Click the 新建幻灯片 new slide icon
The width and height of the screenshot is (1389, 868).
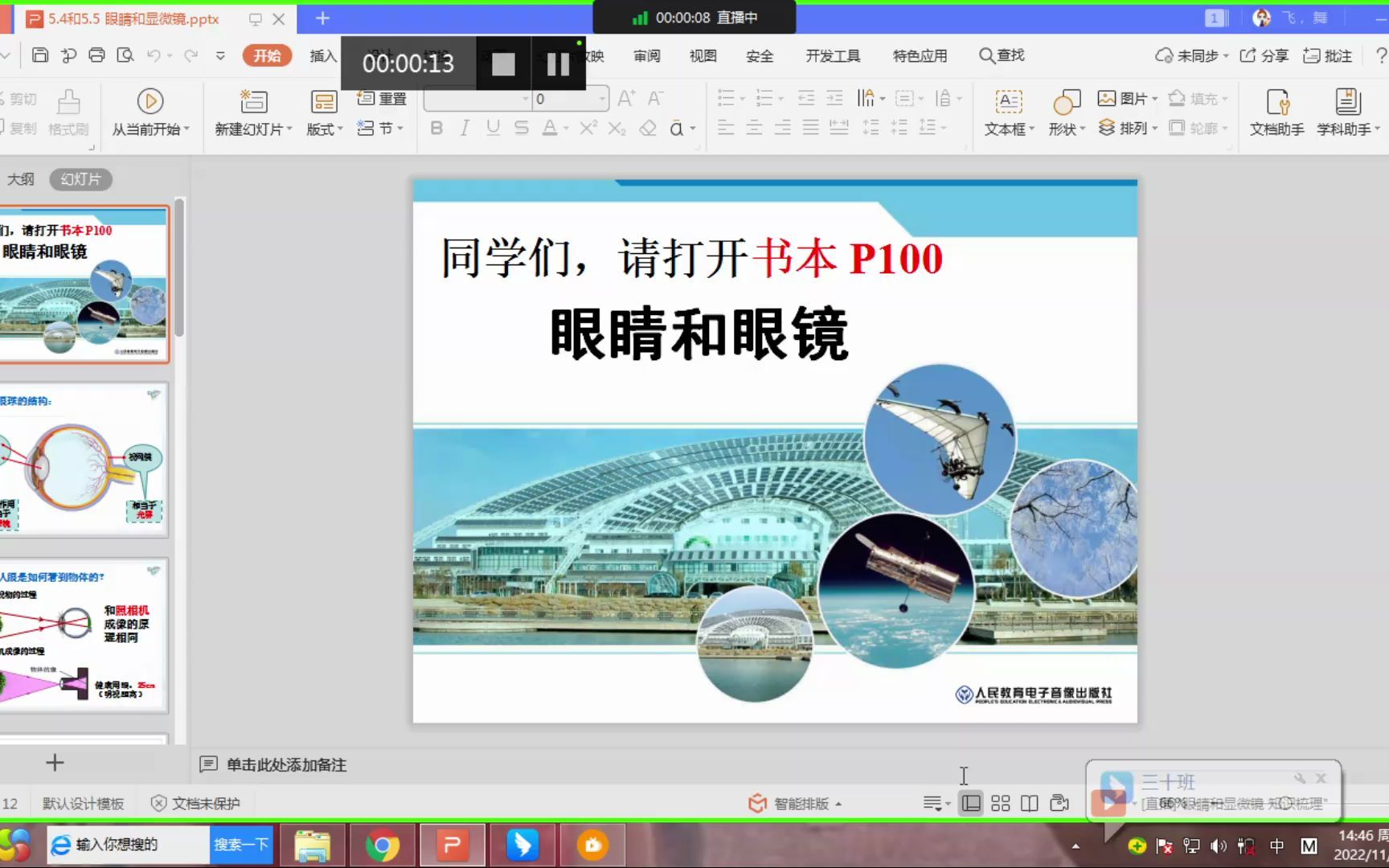[x=253, y=101]
